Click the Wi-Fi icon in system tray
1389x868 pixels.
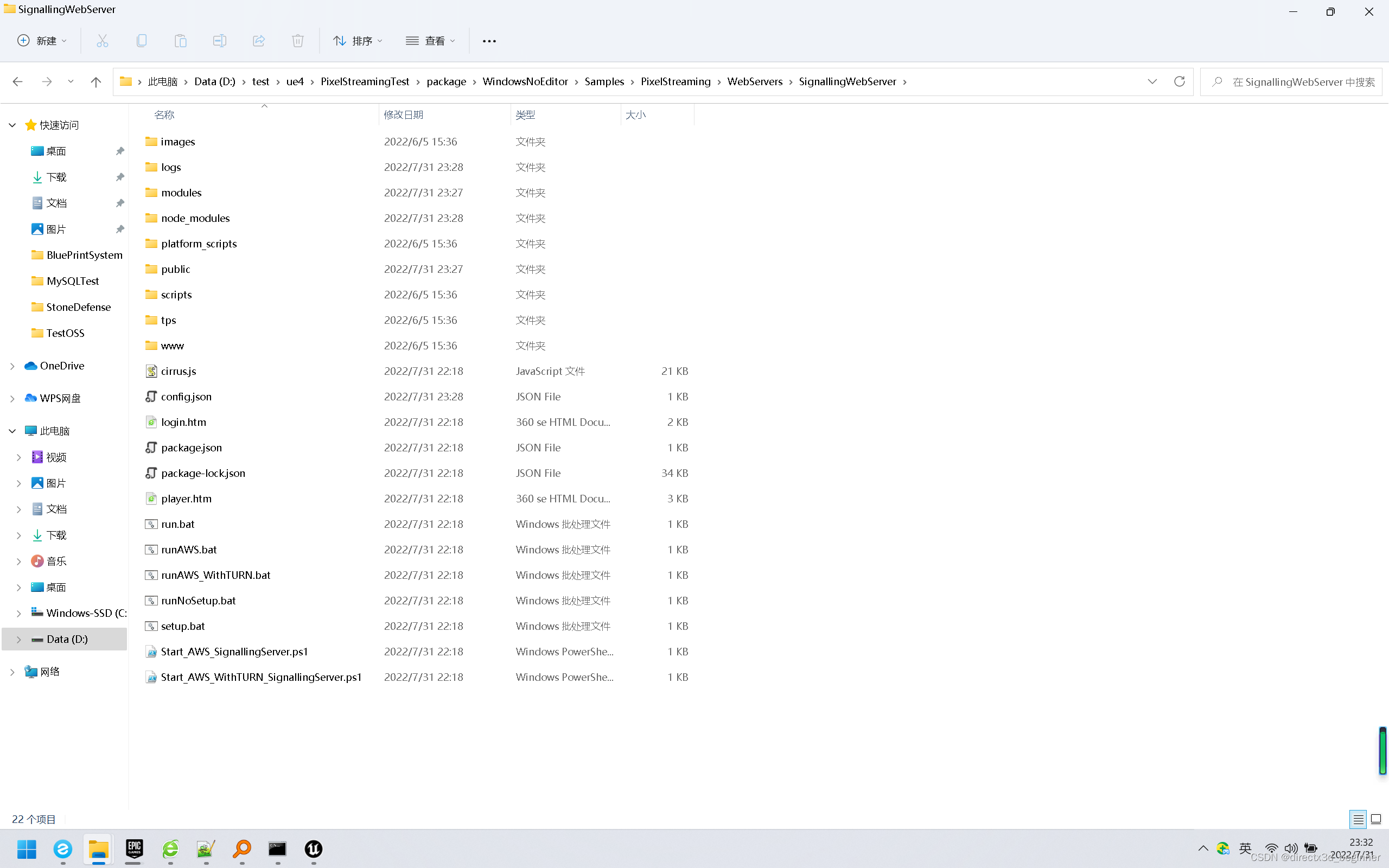[1271, 848]
